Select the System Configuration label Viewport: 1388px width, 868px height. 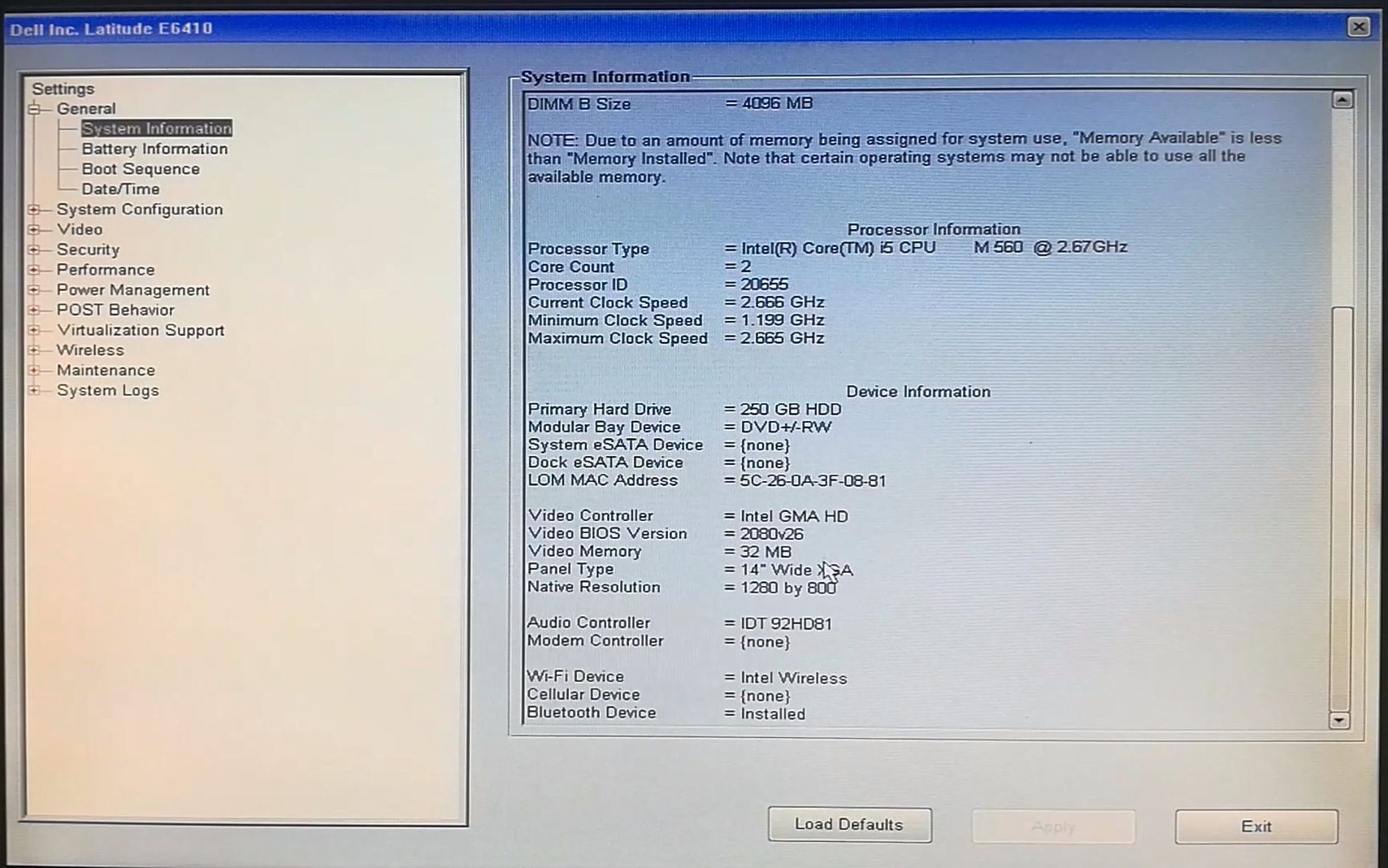pos(140,210)
